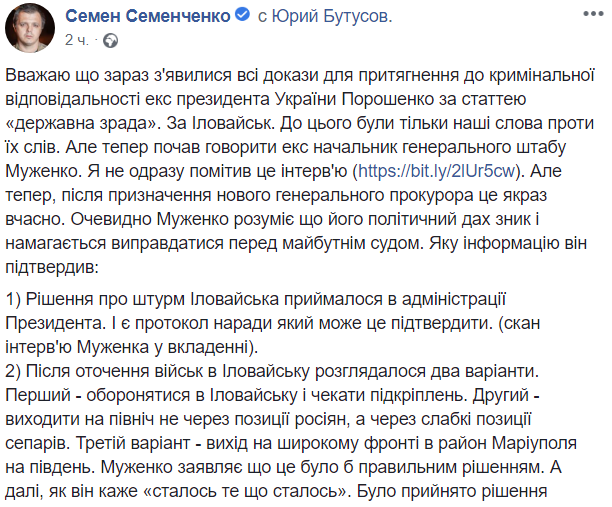Click the blue verified badge
612x507 pixels.
tap(241, 17)
